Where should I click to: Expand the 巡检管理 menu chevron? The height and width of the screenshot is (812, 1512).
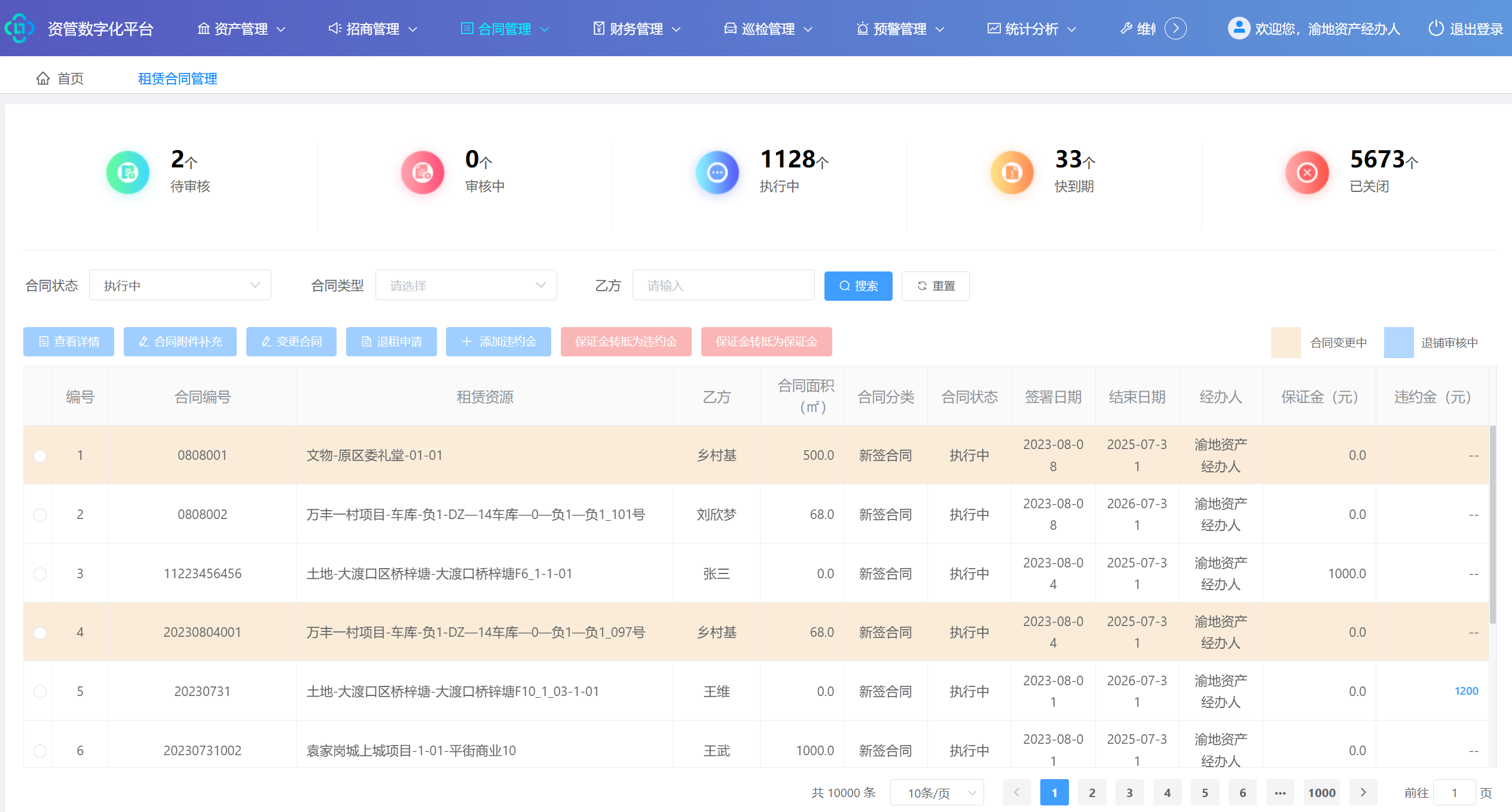tap(808, 29)
